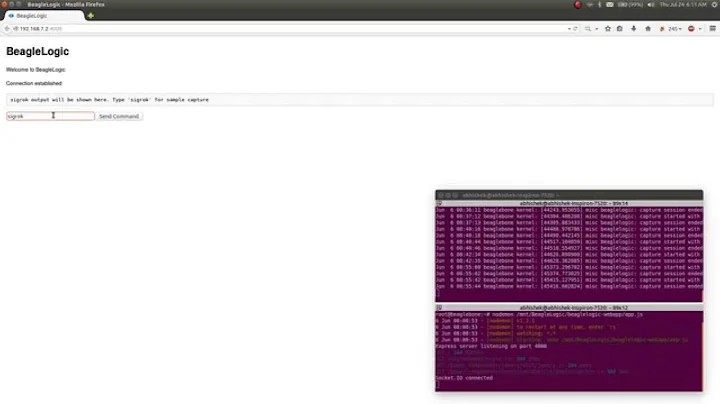Image resolution: width=720 pixels, height=404 pixels.
Task: Expand the Adblock icon dropdown arrow
Action: (700, 28)
